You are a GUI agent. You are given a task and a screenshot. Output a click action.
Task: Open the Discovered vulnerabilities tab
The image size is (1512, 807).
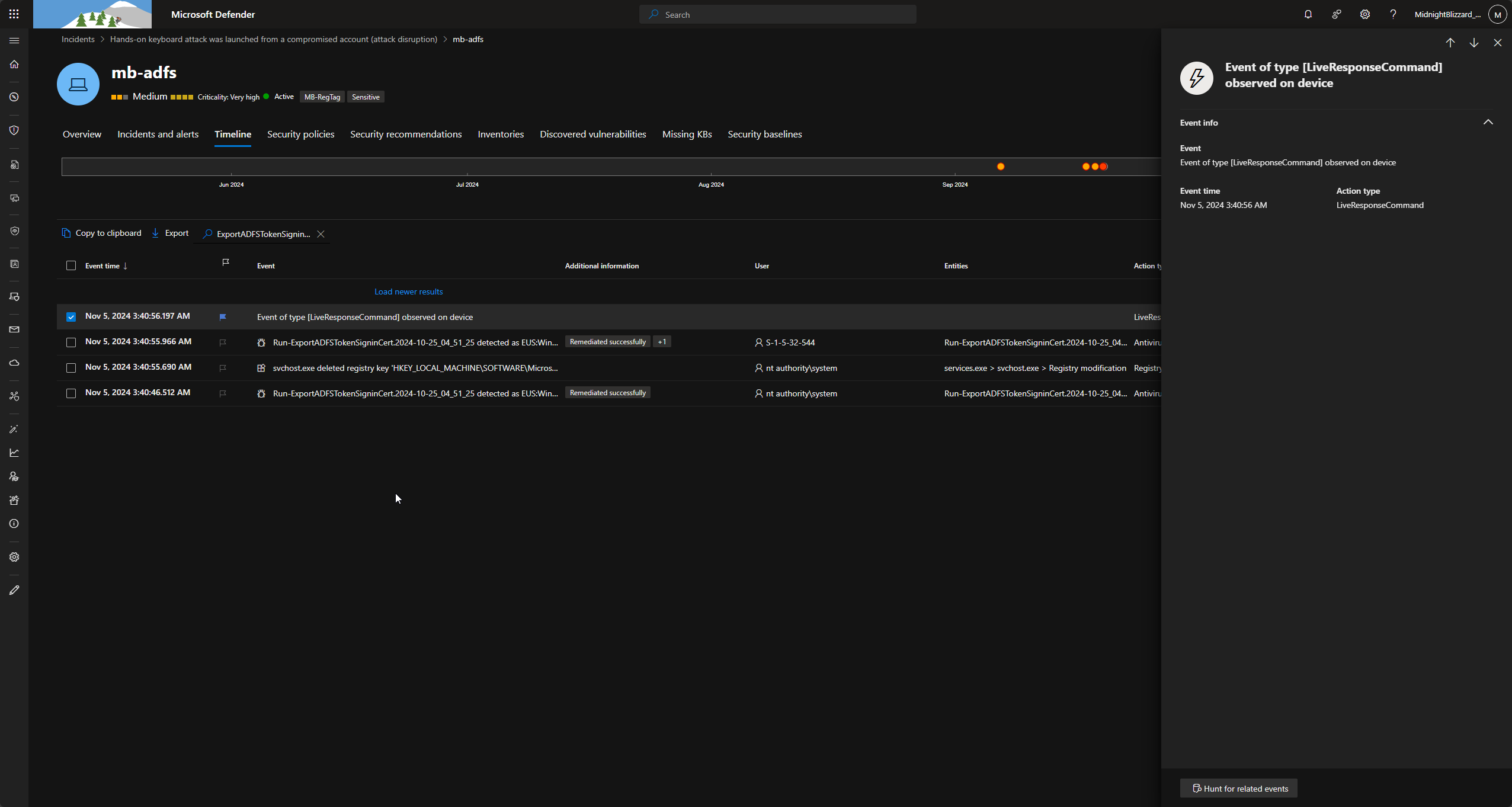(x=592, y=134)
